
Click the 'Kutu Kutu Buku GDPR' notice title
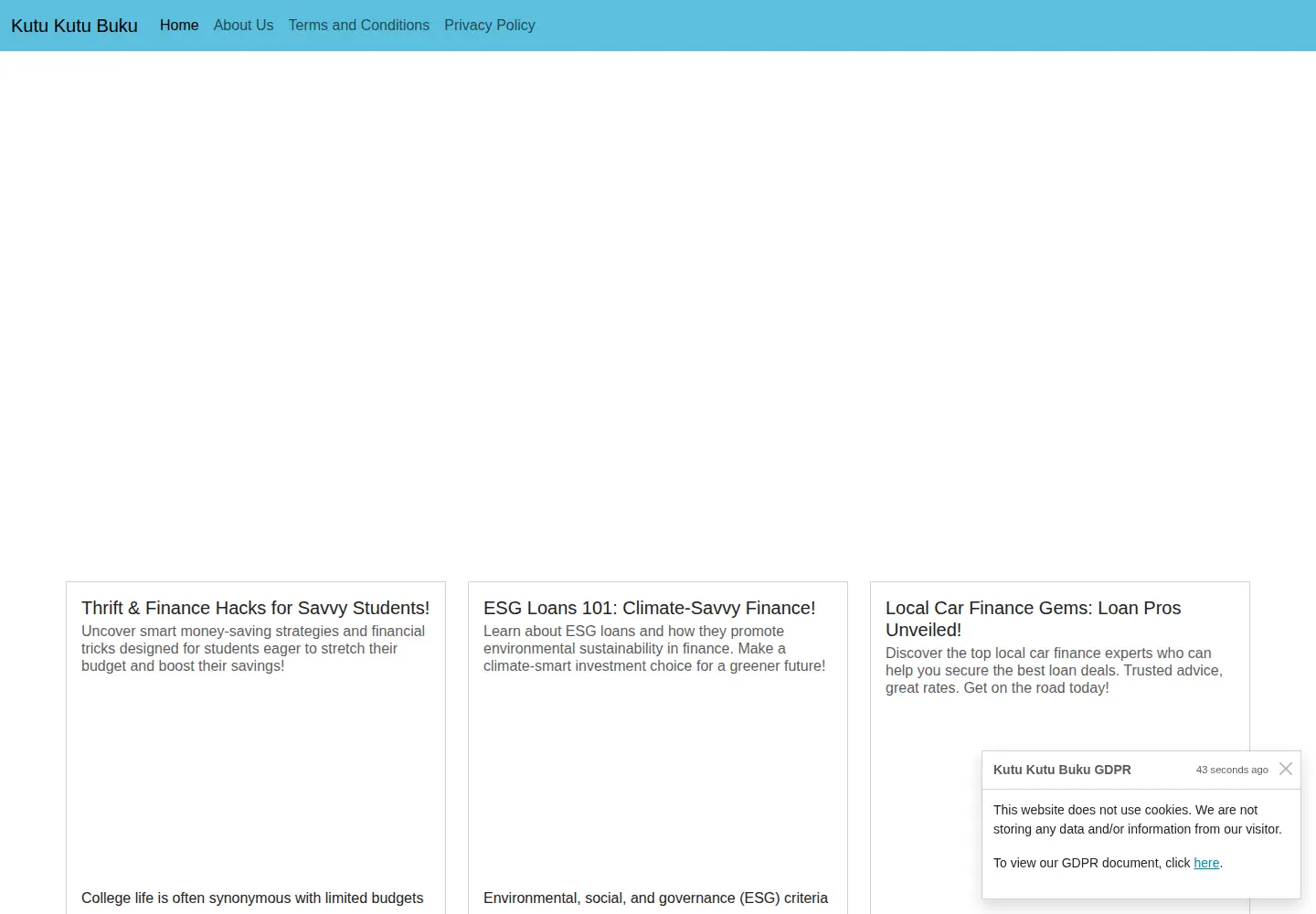point(1062,770)
